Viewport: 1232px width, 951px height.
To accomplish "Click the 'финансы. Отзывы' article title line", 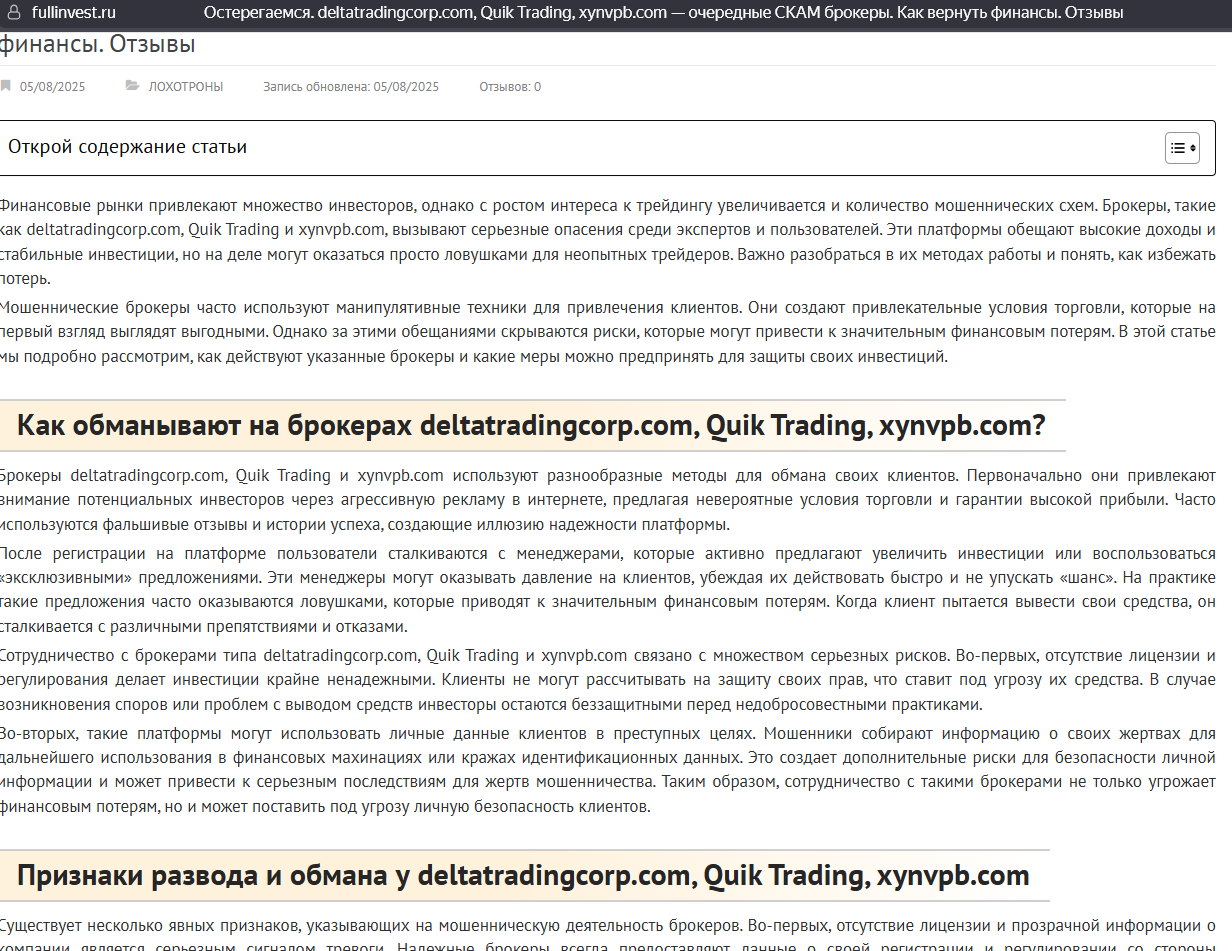I will pyautogui.click(x=98, y=44).
